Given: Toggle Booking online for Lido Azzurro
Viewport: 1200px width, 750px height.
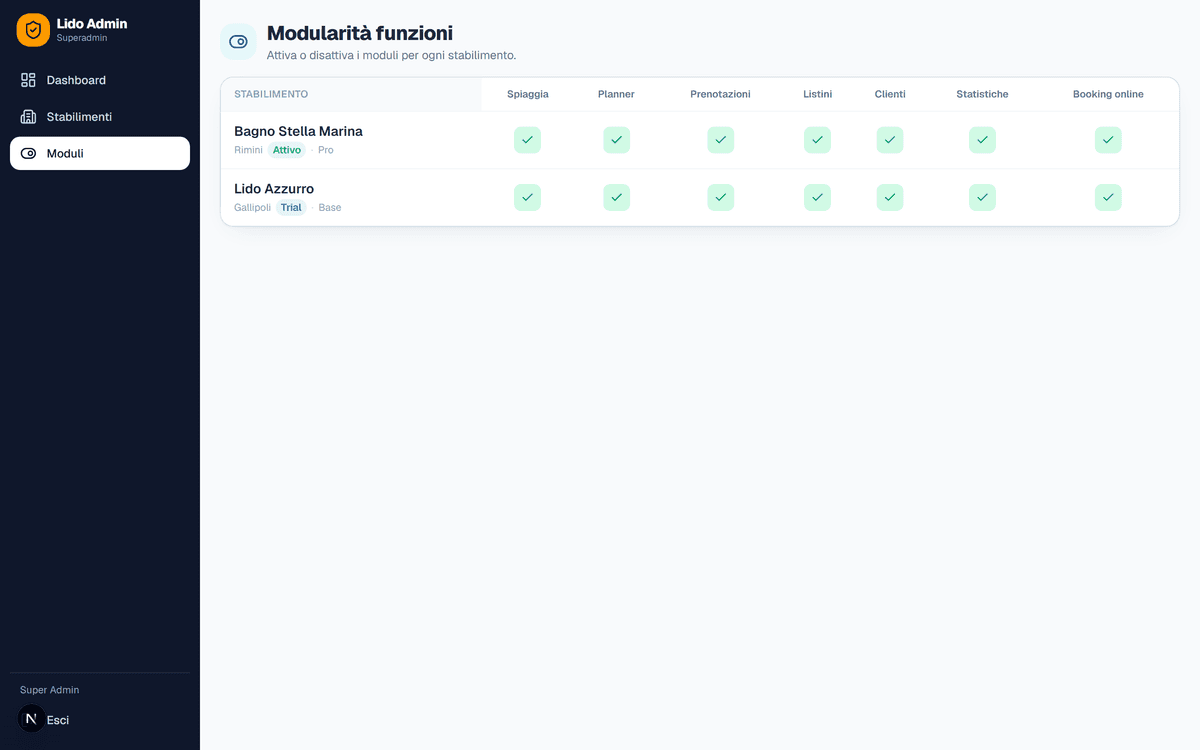Looking at the screenshot, I should (x=1108, y=197).
